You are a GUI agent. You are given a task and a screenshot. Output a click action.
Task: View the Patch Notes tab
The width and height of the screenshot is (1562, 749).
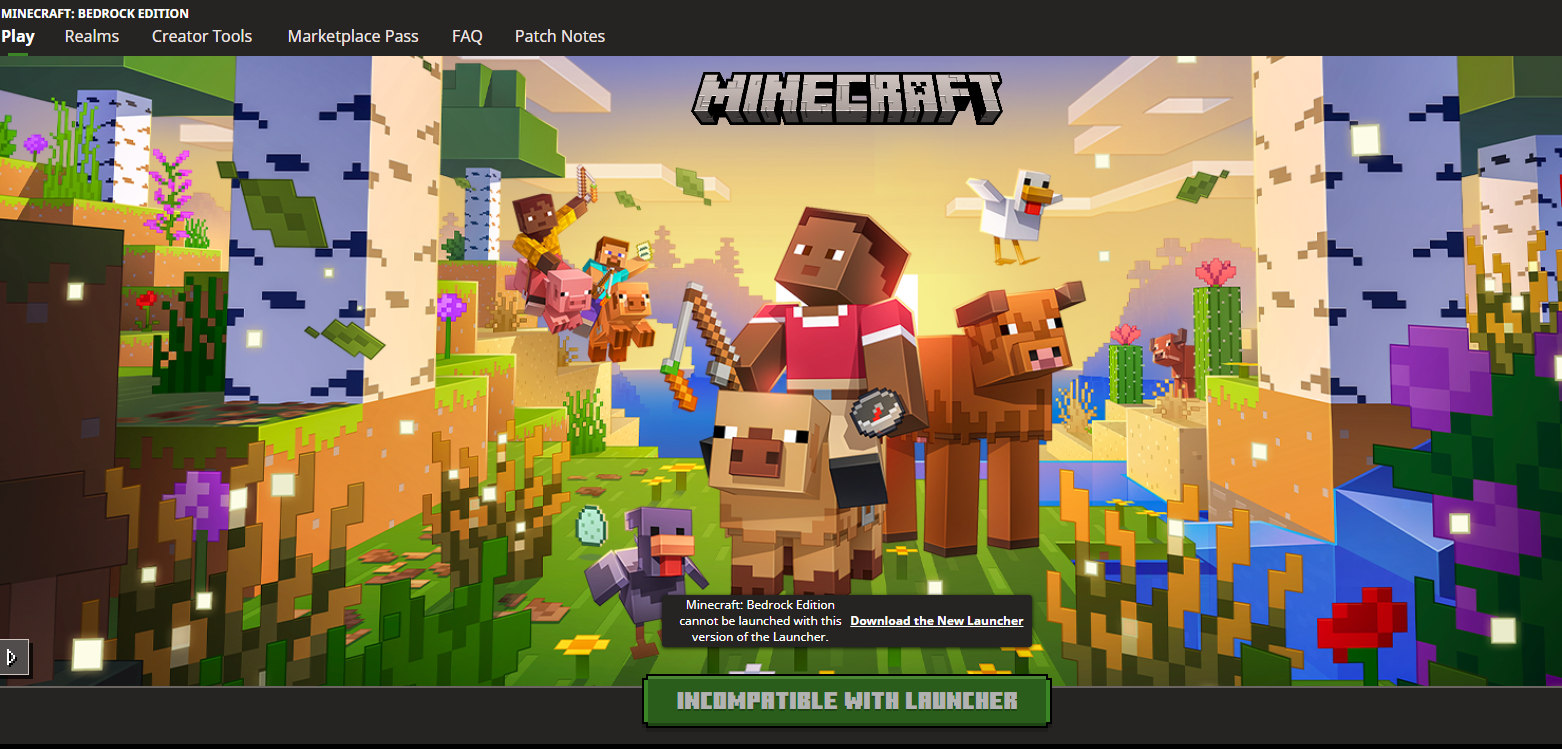(x=560, y=36)
